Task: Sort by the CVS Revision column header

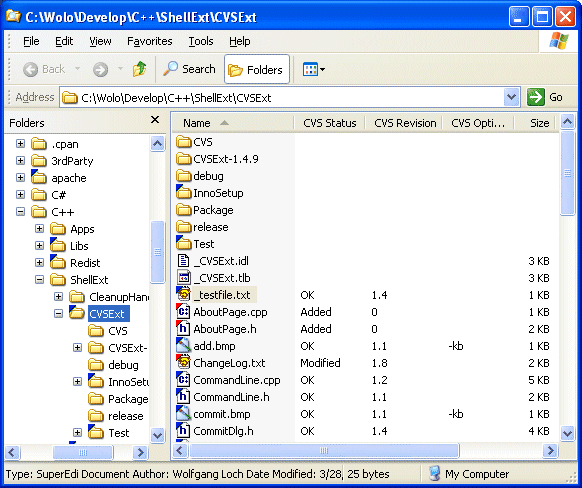Action: click(x=405, y=123)
